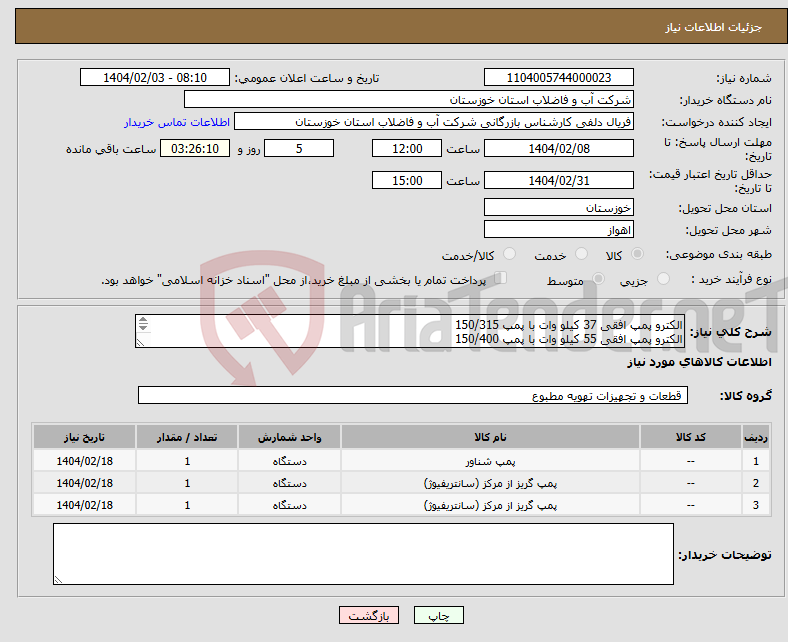This screenshot has height=642, width=788.
Task: Click the شهر محل تحویل field showing اهواز
Action: (x=558, y=230)
